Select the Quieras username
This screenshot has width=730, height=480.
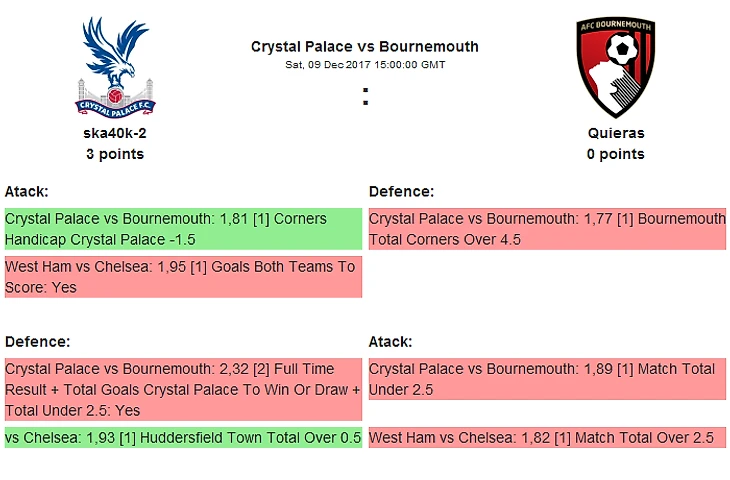click(x=616, y=133)
